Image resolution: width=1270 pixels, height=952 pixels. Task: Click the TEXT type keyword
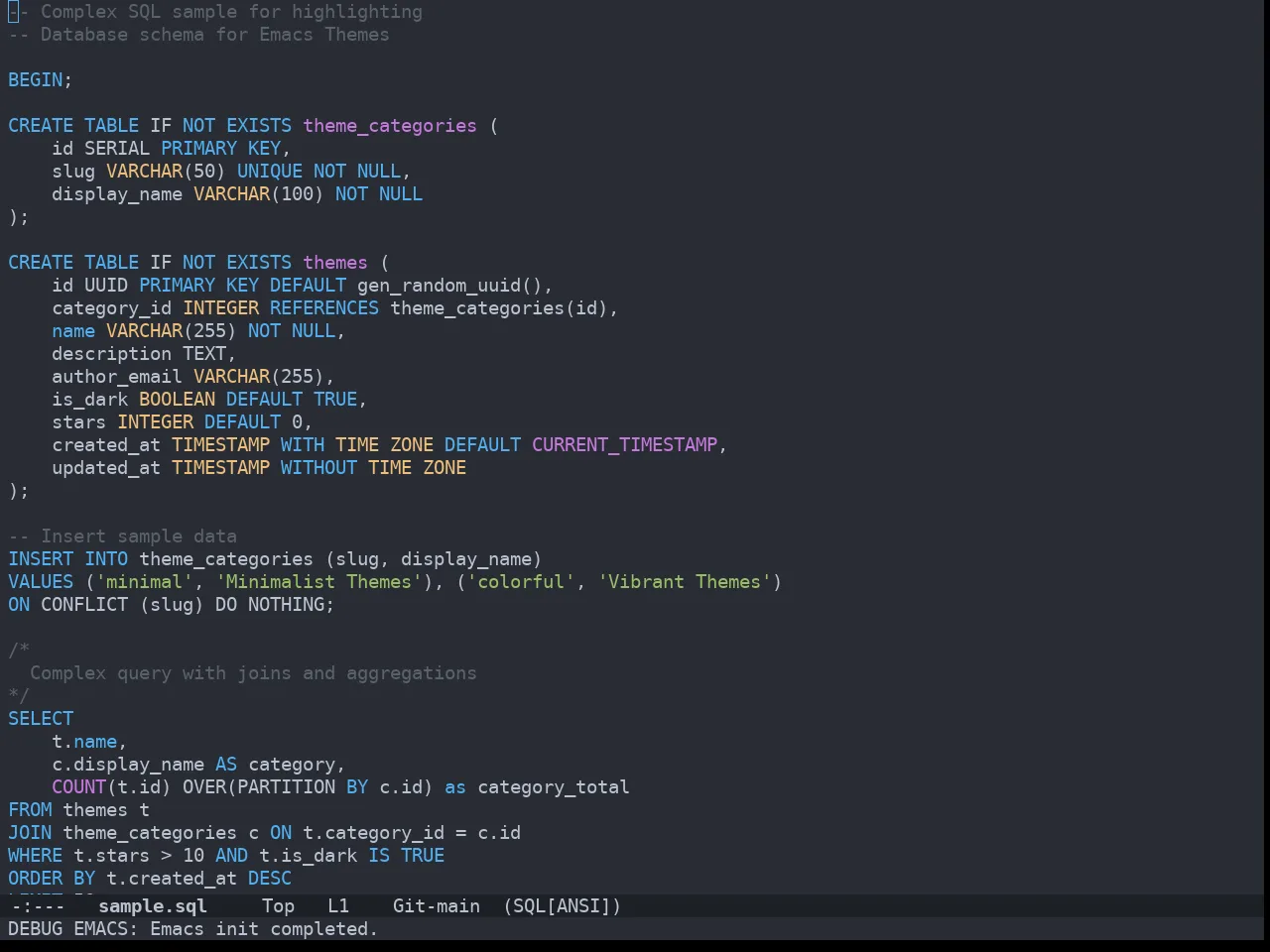[x=204, y=354]
